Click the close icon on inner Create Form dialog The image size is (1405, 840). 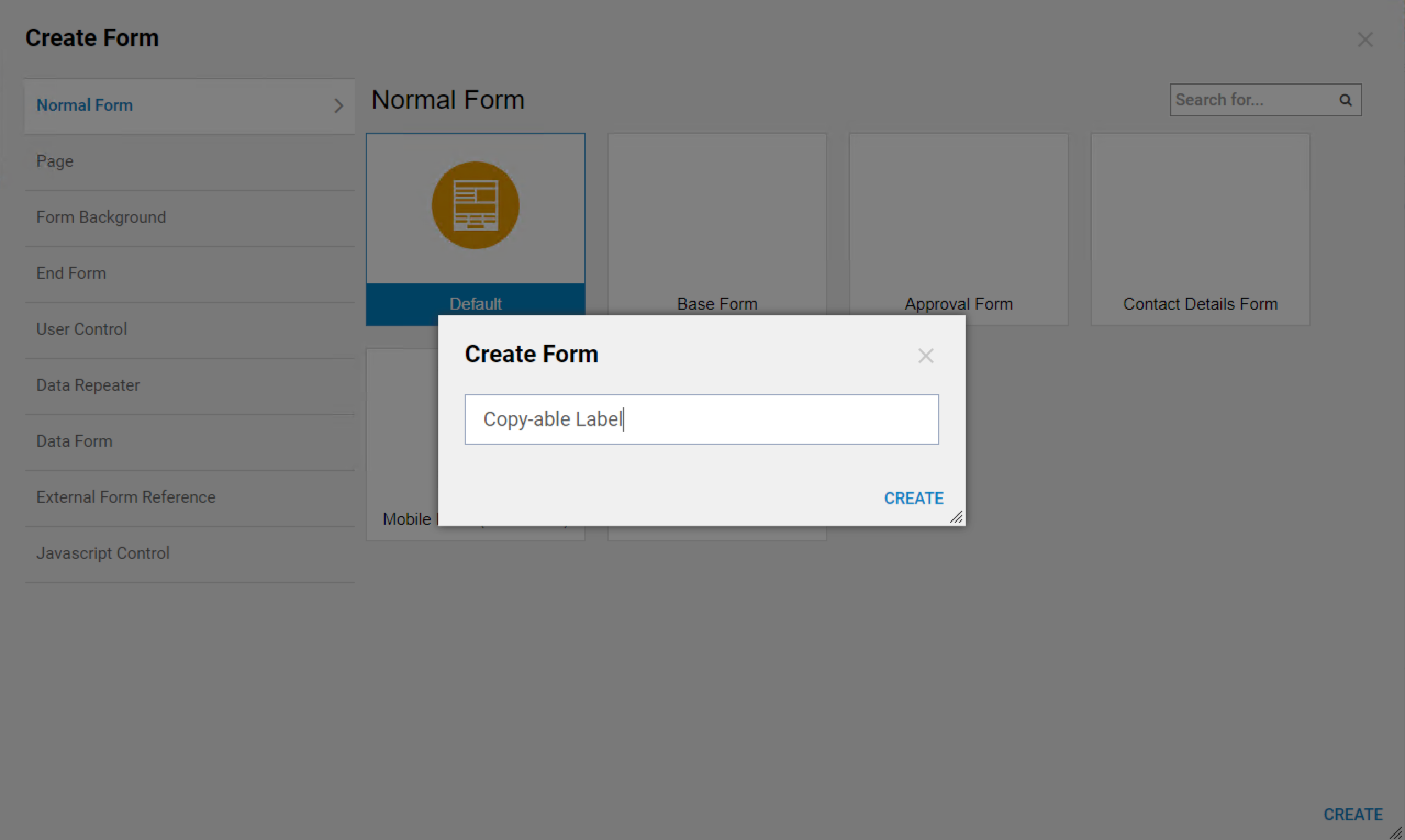click(x=926, y=355)
